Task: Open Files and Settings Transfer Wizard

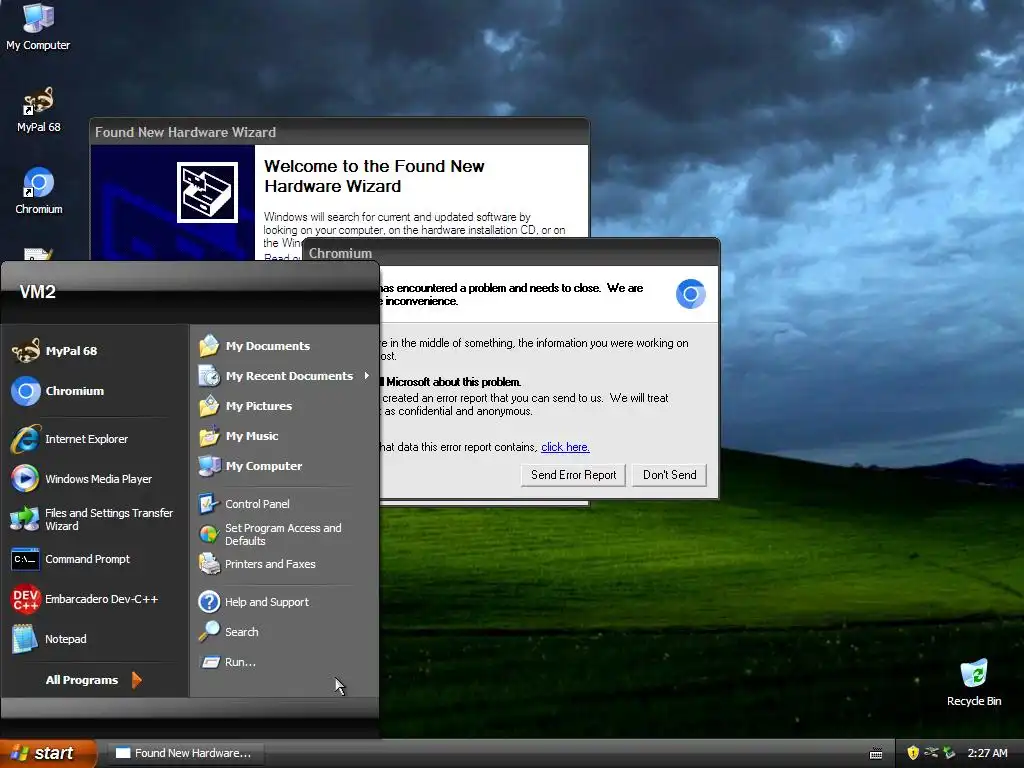Action: [x=95, y=519]
